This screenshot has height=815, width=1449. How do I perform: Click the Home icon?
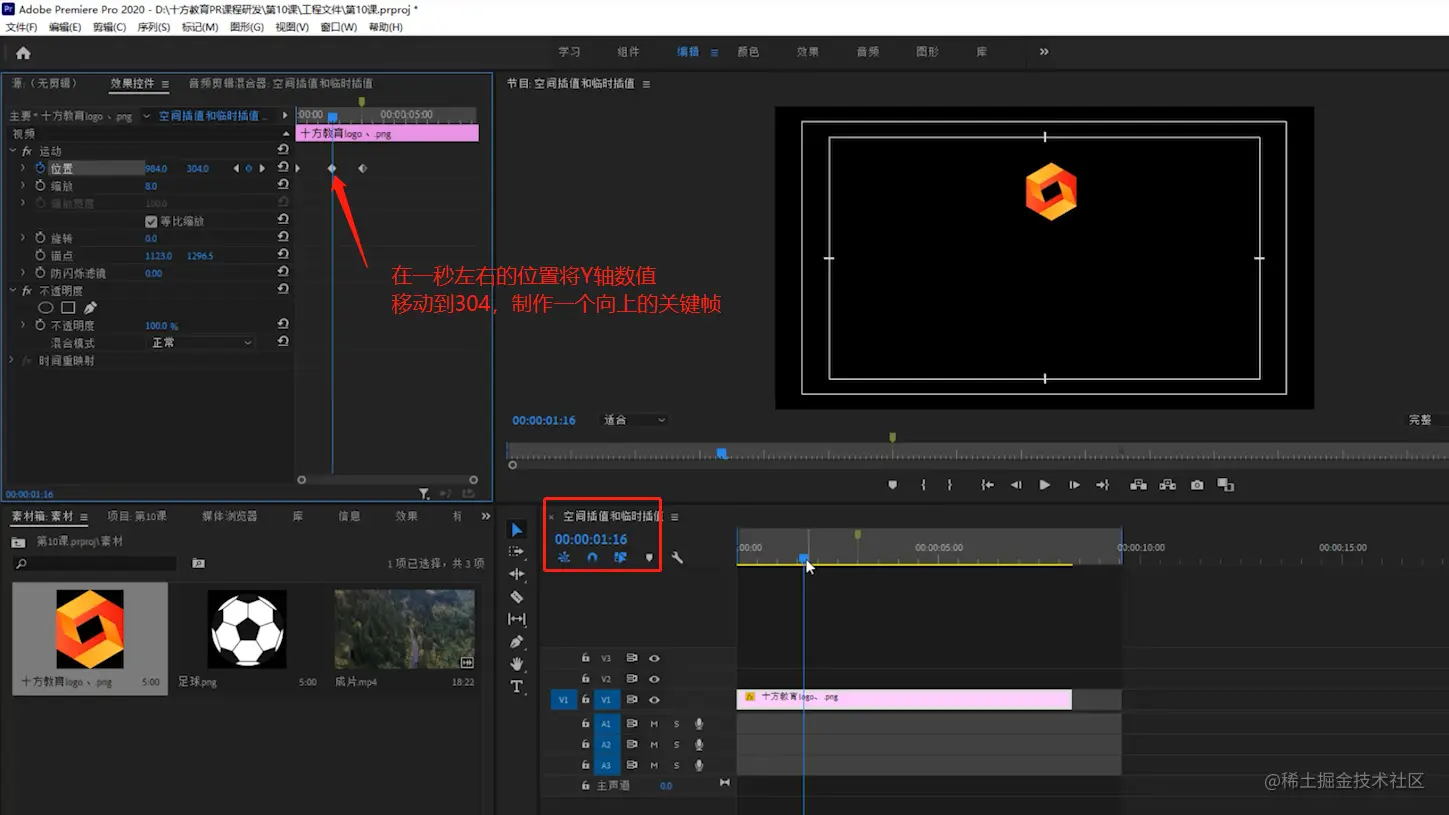(x=23, y=53)
